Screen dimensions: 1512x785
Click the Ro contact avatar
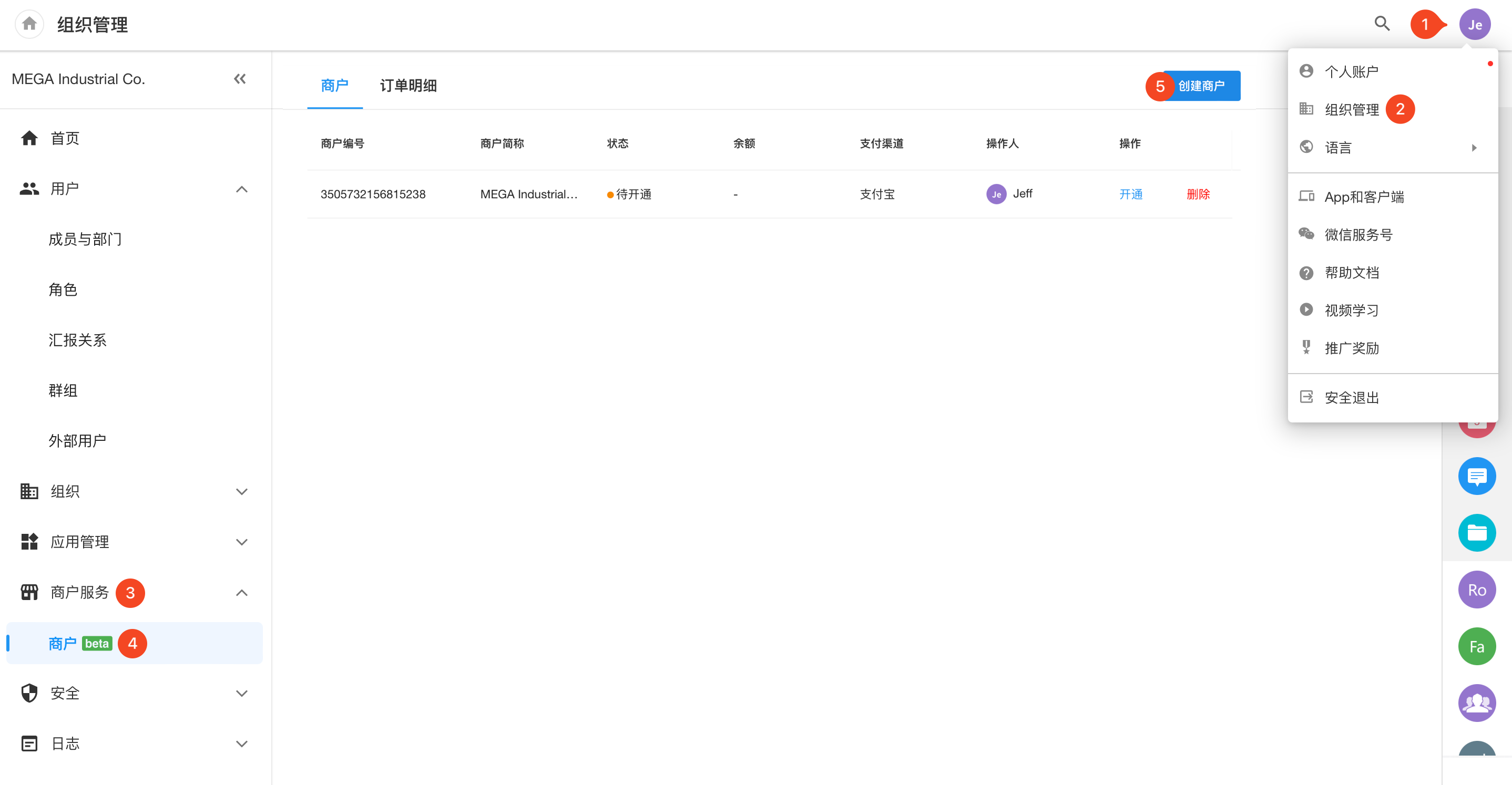point(1476,590)
